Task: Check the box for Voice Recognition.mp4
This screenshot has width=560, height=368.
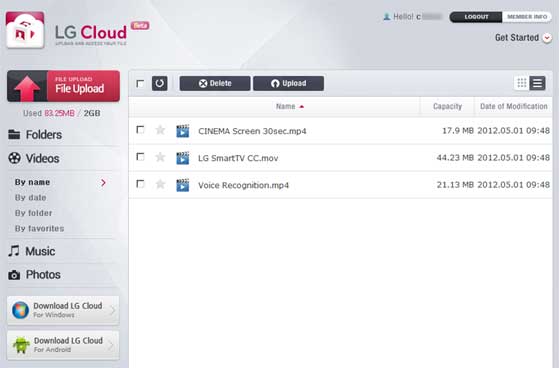Action: [x=140, y=184]
